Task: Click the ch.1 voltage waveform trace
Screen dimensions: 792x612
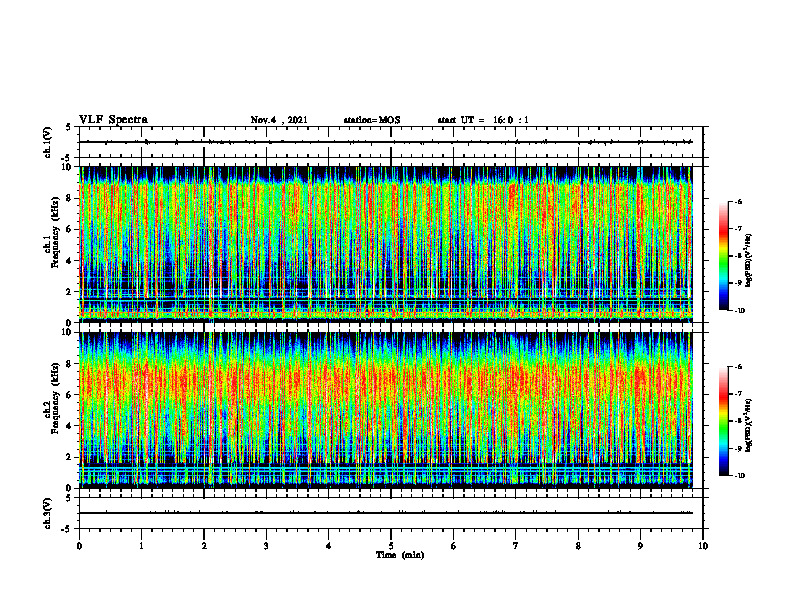Action: [386, 142]
